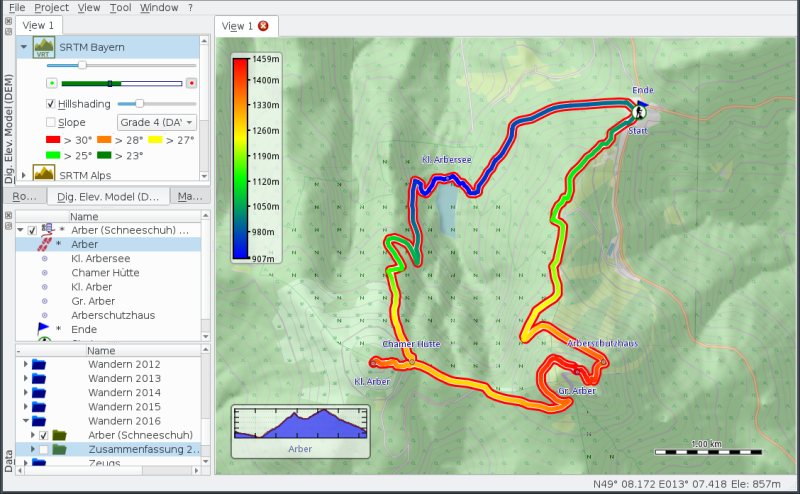Viewport: 800px width, 494px height.
Task: Expand the Wandern 2013 folder
Action: (26, 379)
